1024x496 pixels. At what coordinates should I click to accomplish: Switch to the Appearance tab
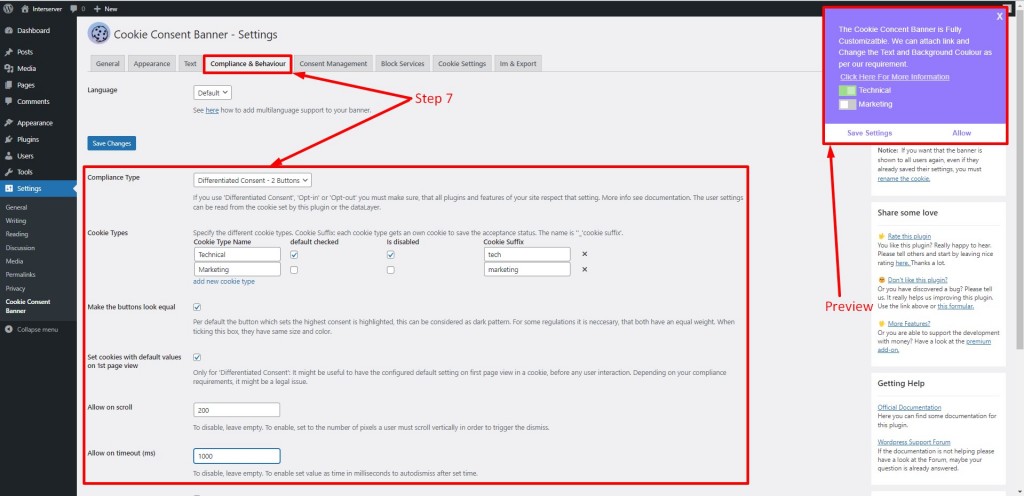coord(152,64)
